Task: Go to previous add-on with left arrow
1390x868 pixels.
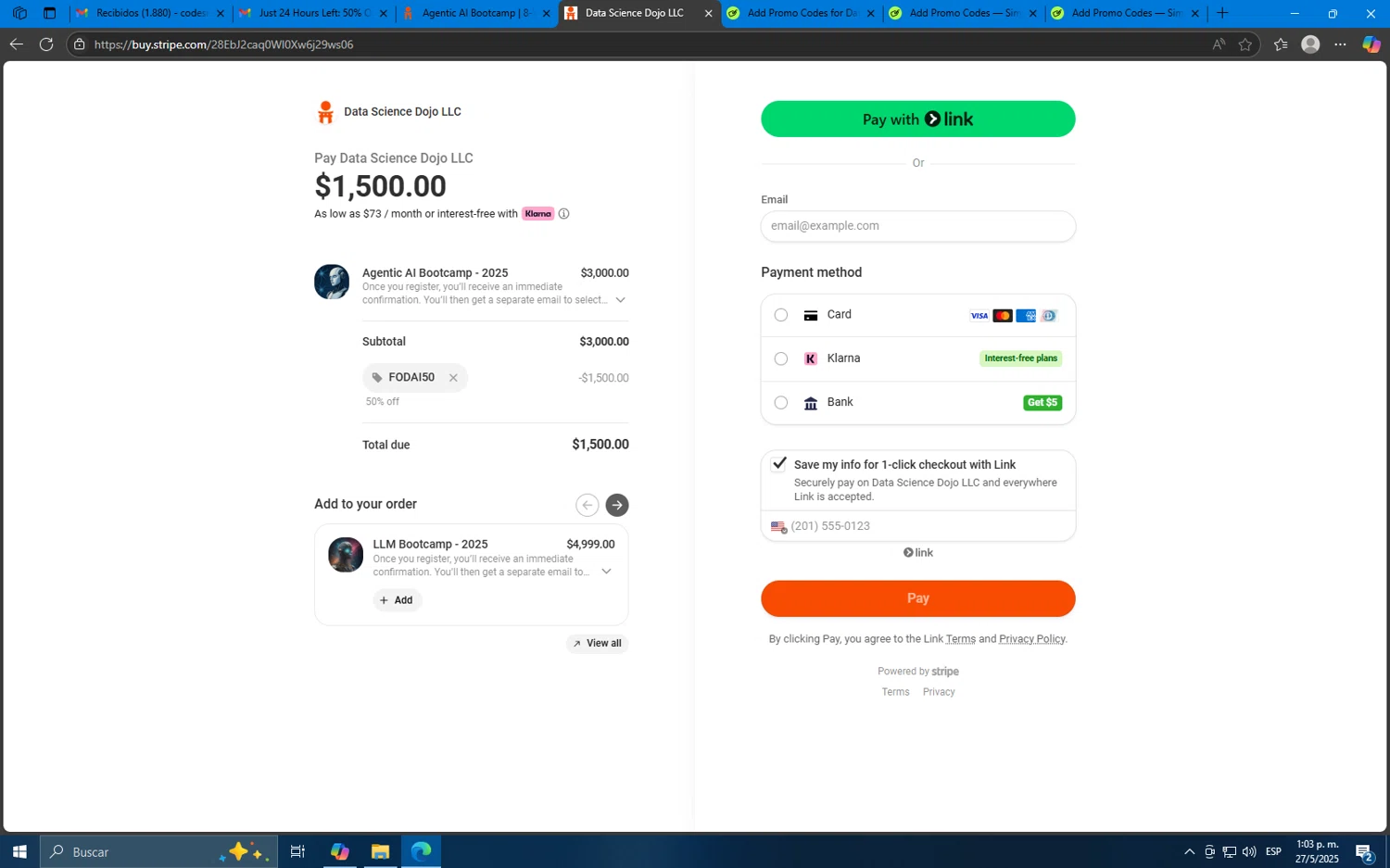Action: click(x=587, y=505)
